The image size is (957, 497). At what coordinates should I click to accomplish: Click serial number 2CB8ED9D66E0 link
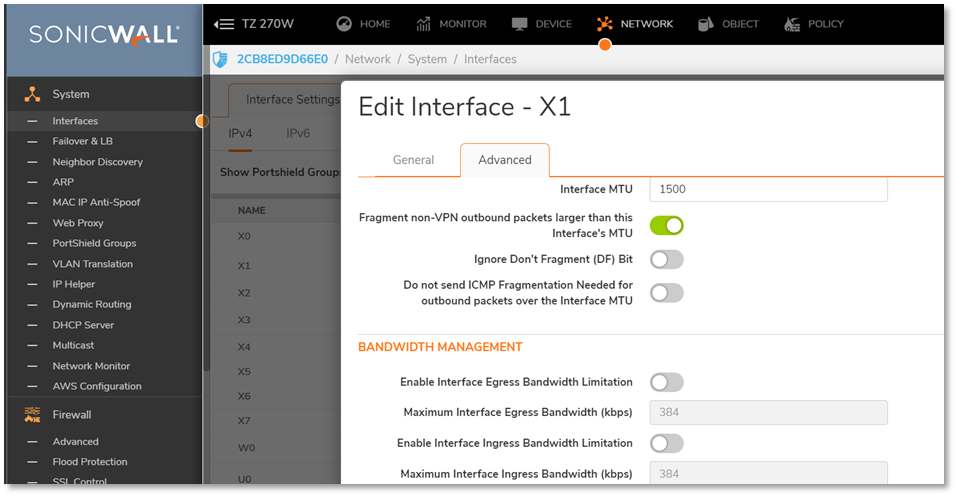tap(282, 59)
